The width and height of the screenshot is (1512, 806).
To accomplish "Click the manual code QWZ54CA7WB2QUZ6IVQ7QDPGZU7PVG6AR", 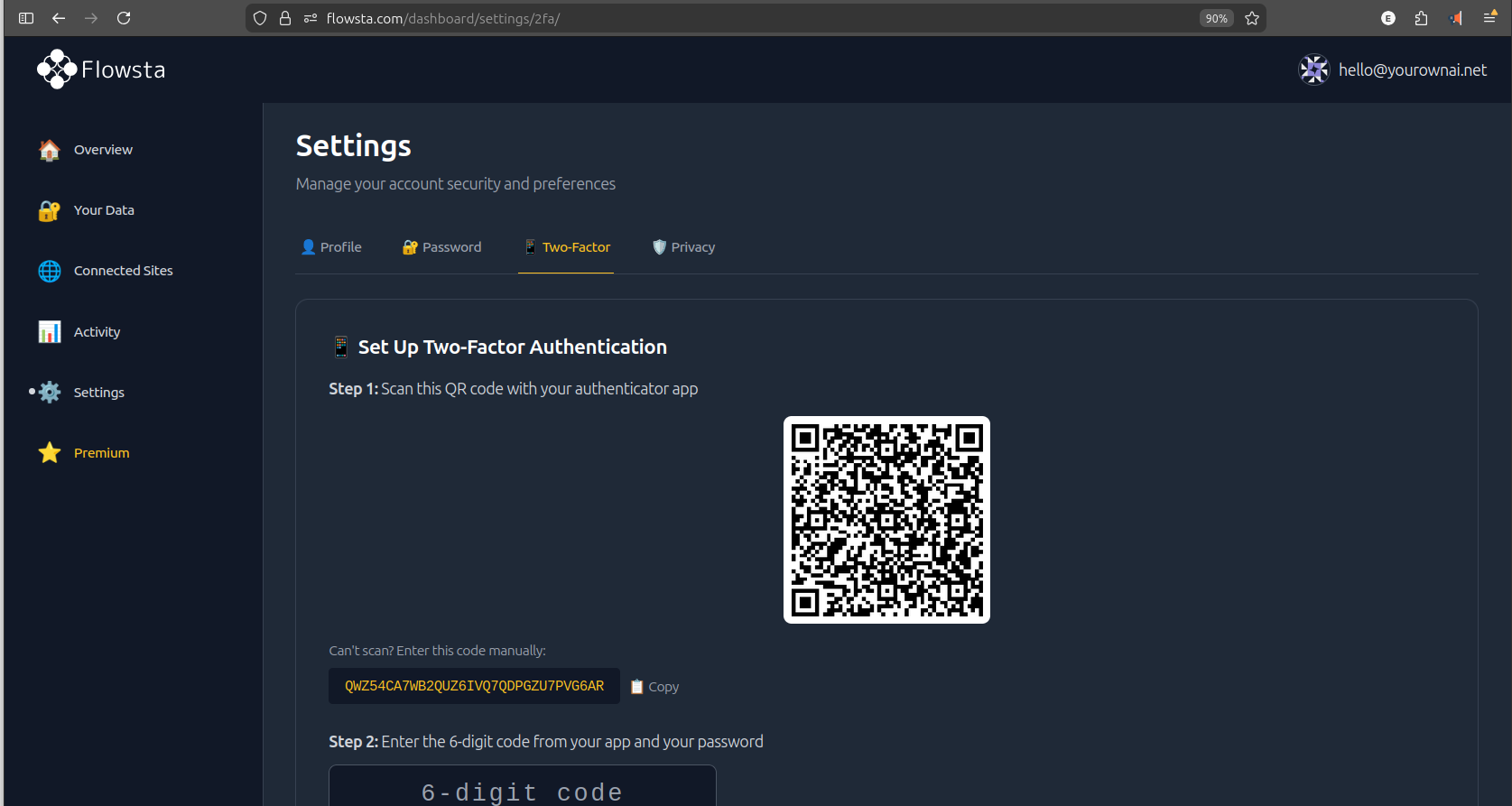I will pyautogui.click(x=474, y=686).
